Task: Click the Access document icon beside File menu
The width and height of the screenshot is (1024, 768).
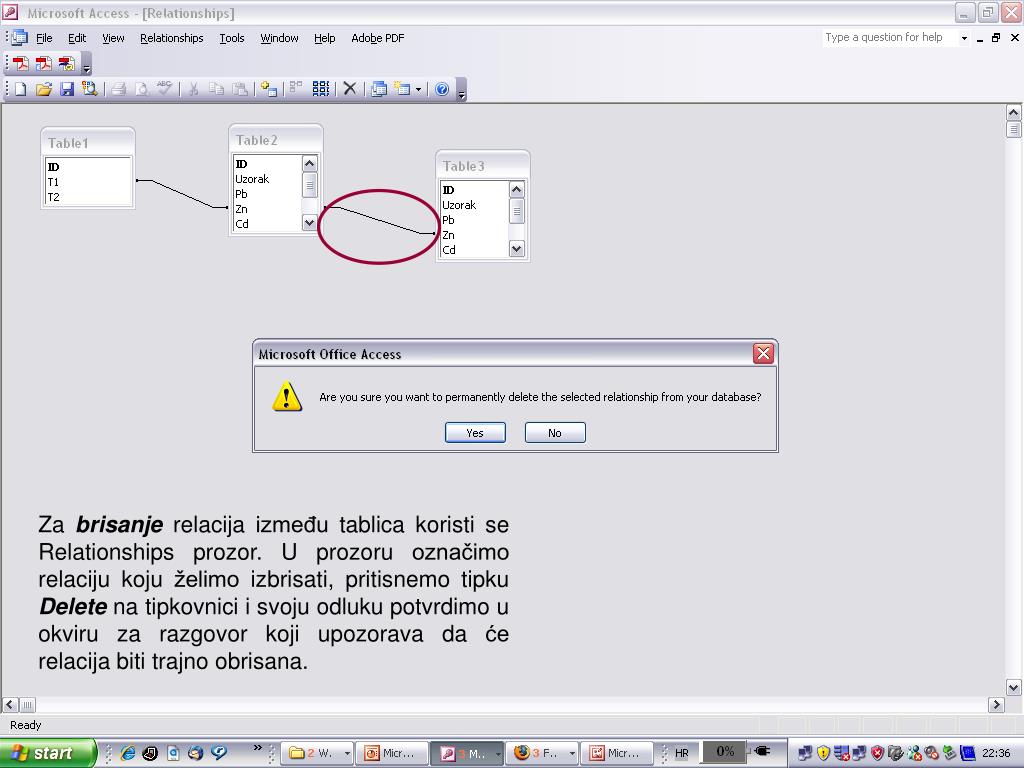Action: click(20, 38)
